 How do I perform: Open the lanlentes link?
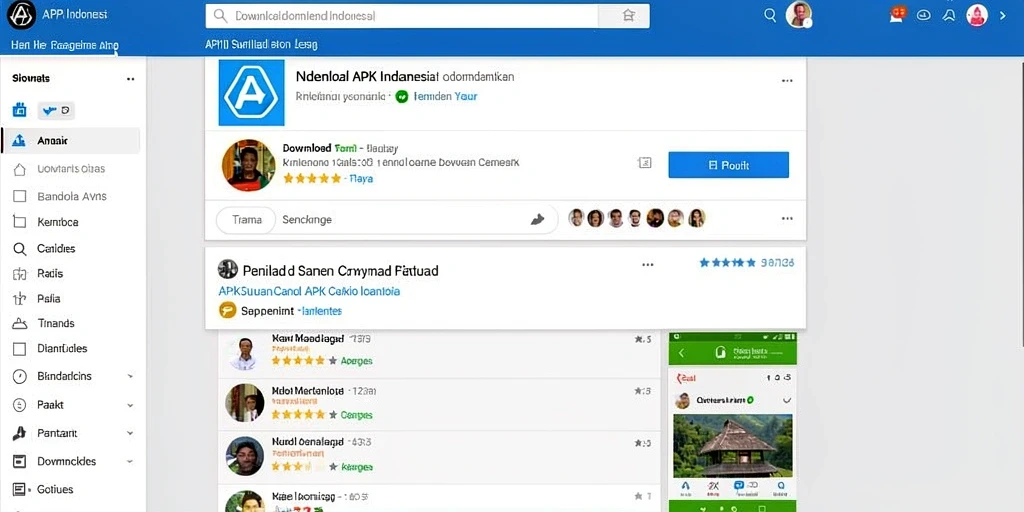(x=320, y=312)
